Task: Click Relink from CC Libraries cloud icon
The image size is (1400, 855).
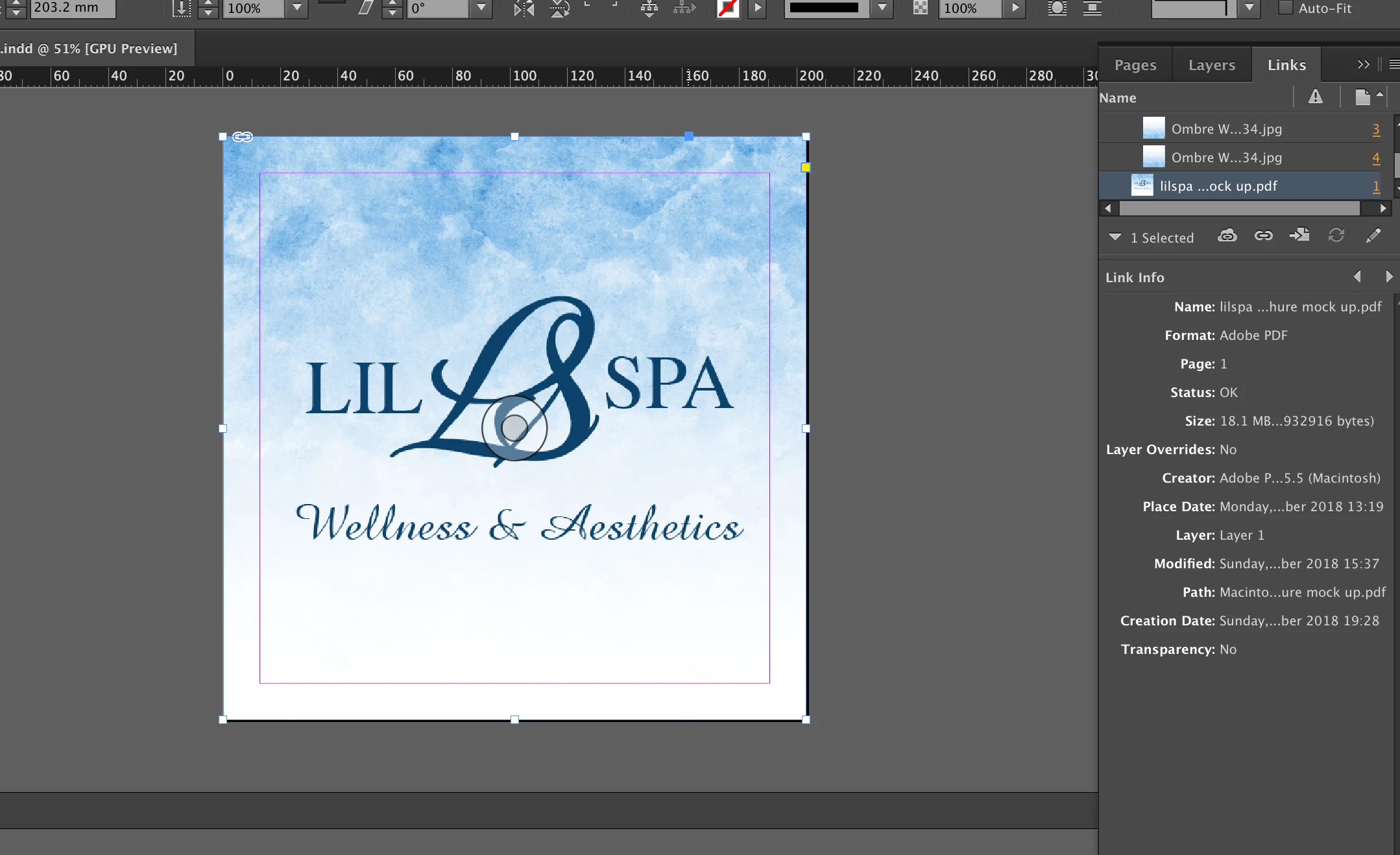Action: point(1227,236)
